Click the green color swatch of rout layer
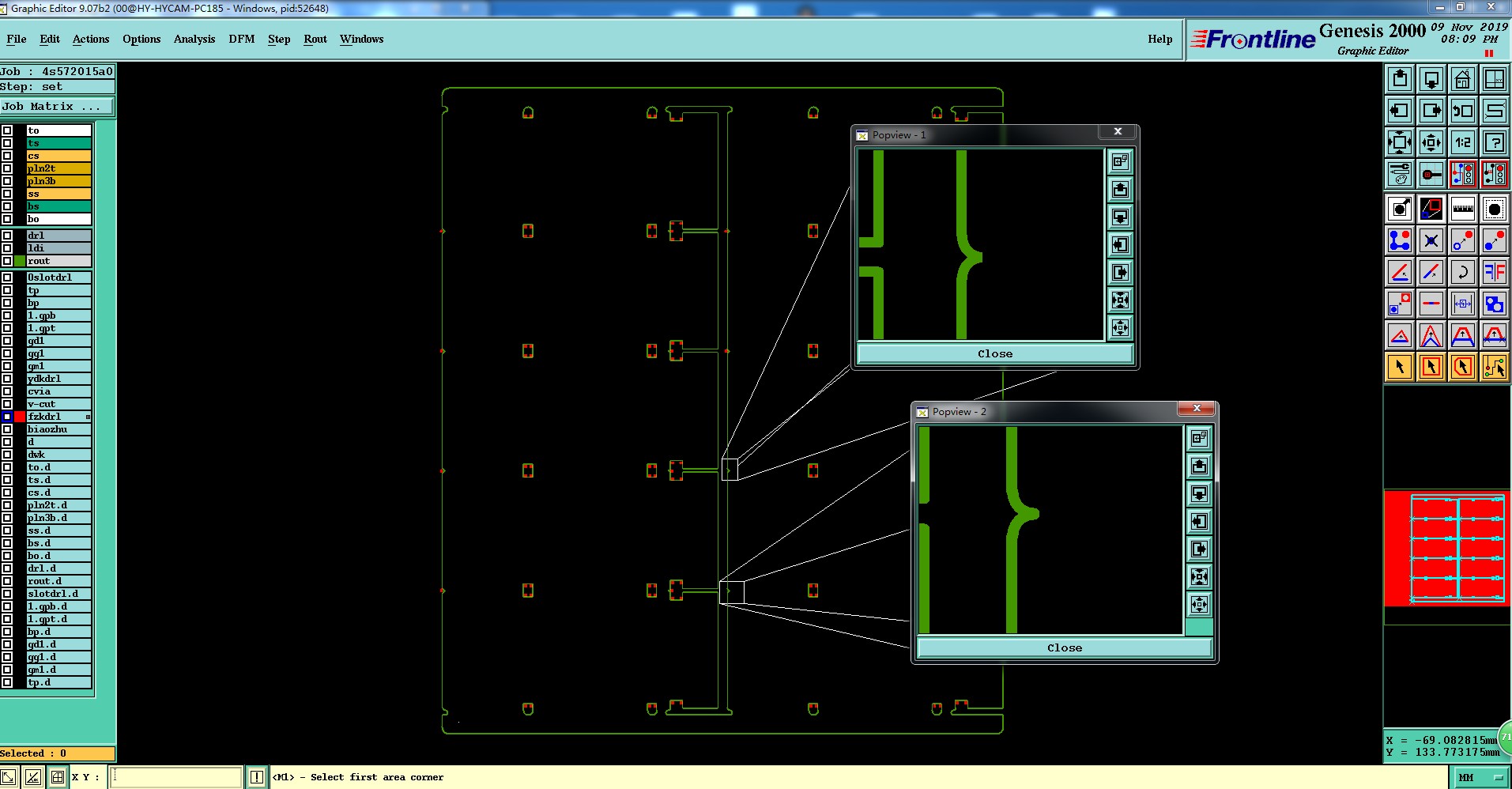This screenshot has width=1512, height=789. click(x=20, y=261)
